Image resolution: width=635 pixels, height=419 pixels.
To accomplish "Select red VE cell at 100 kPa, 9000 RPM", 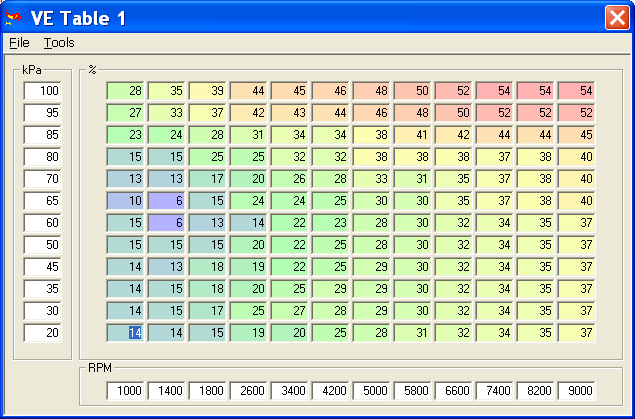I will [577, 91].
